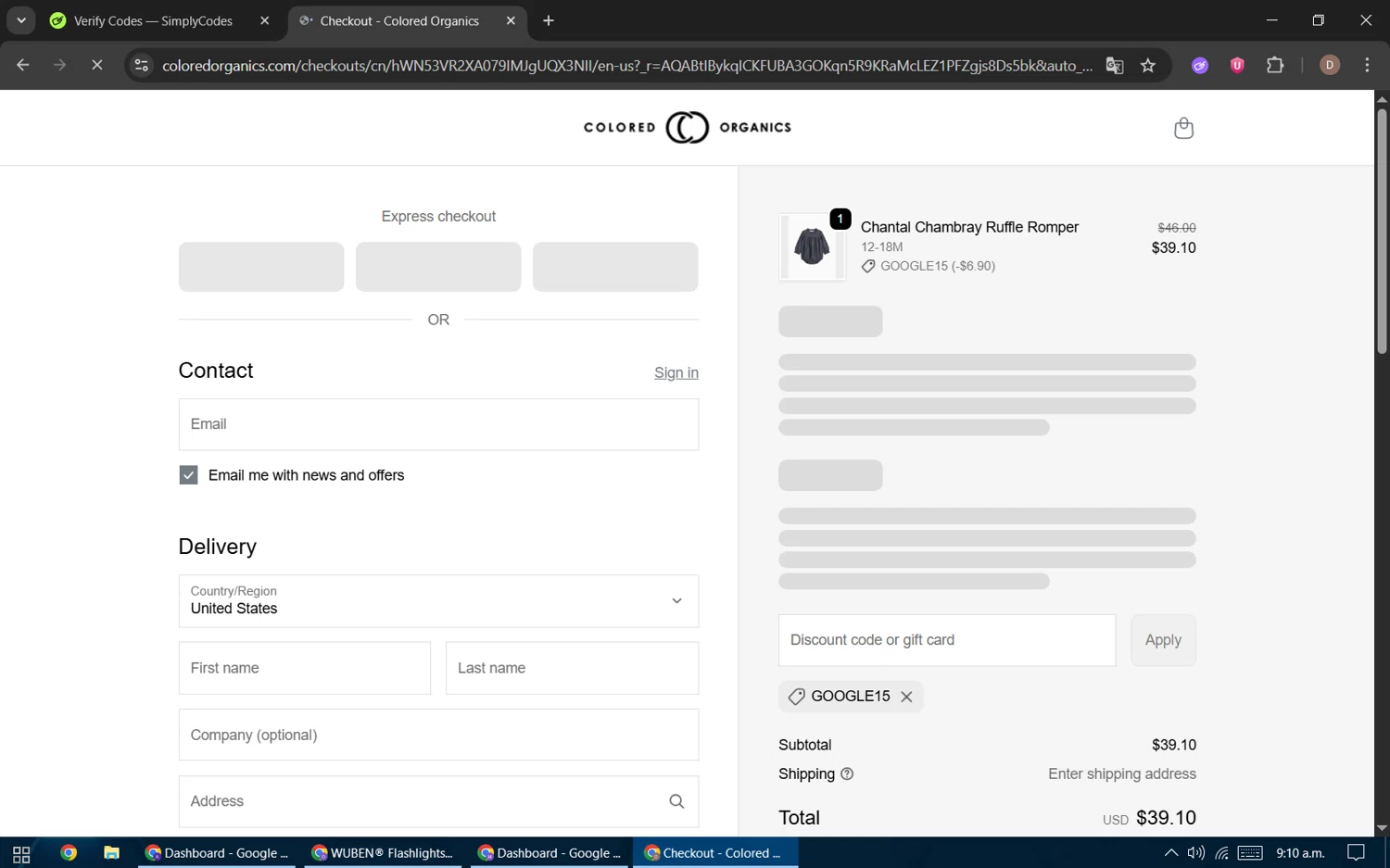Open the volume speaker tray icon

click(x=1196, y=853)
